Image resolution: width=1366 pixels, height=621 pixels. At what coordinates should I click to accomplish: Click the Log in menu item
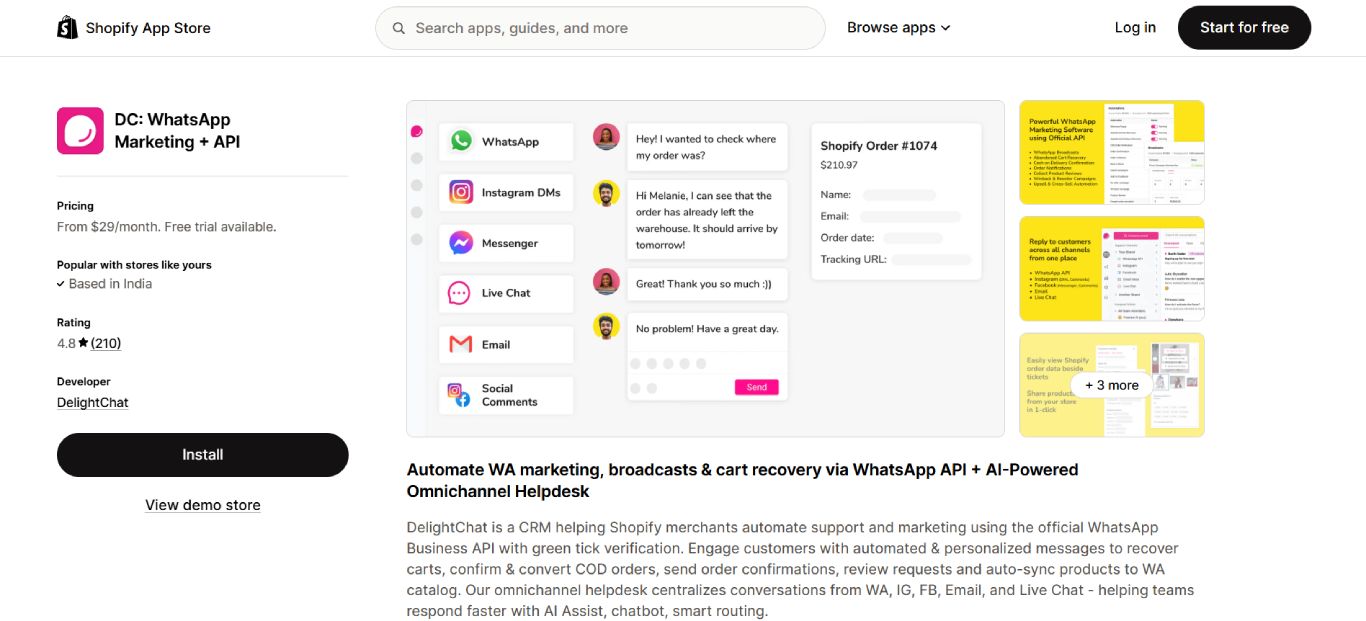point(1134,27)
